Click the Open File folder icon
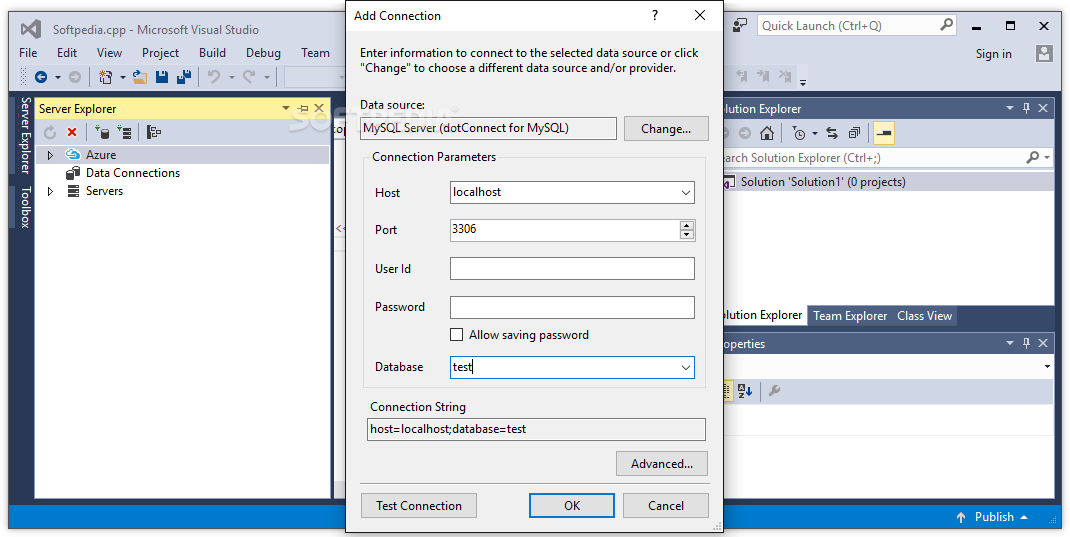 click(x=140, y=77)
